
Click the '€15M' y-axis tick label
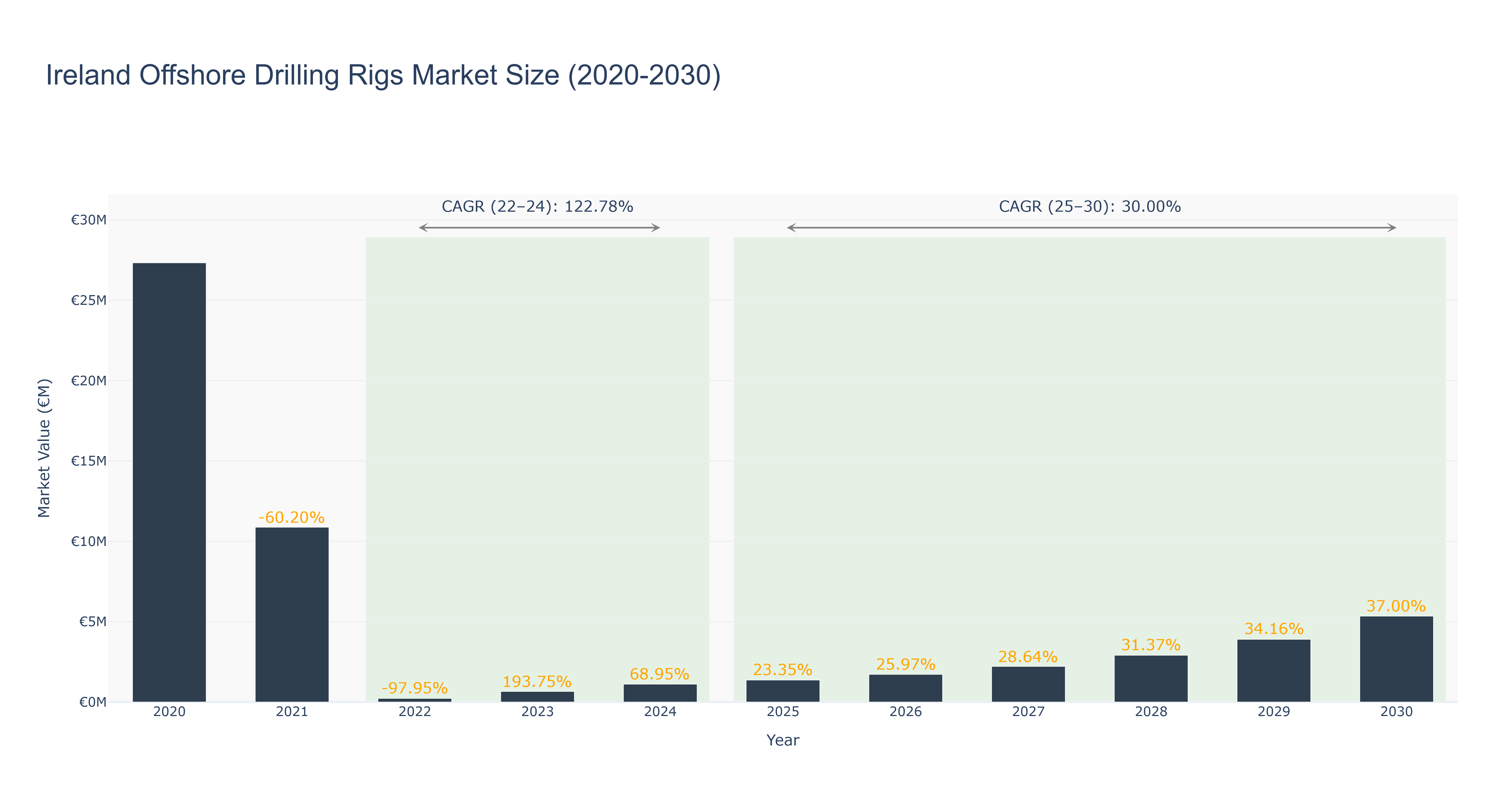(89, 461)
